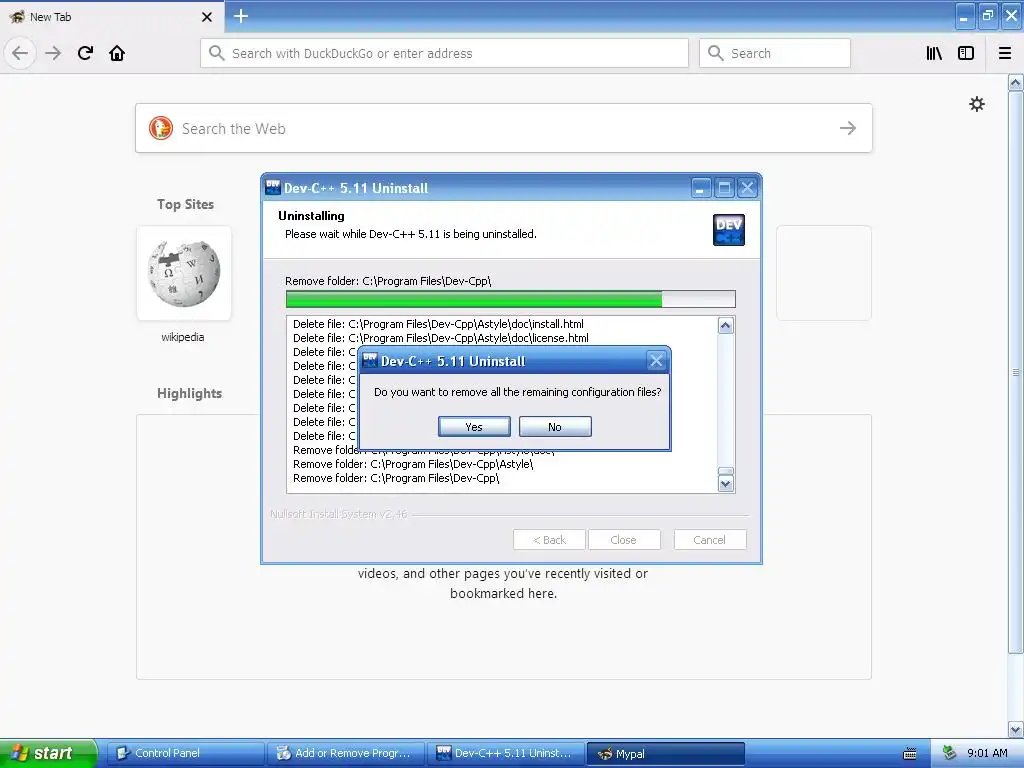
Task: Switch to Add or Remove Programs taskbar item
Action: (346, 753)
